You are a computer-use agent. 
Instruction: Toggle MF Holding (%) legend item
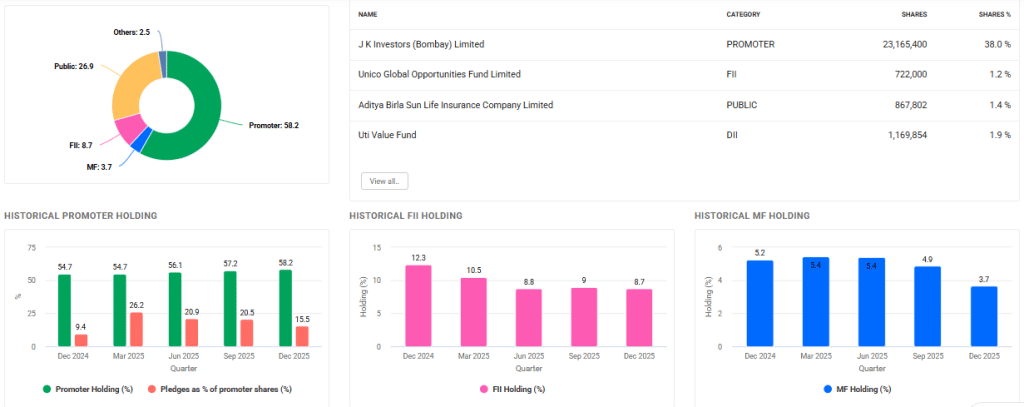tap(856, 388)
